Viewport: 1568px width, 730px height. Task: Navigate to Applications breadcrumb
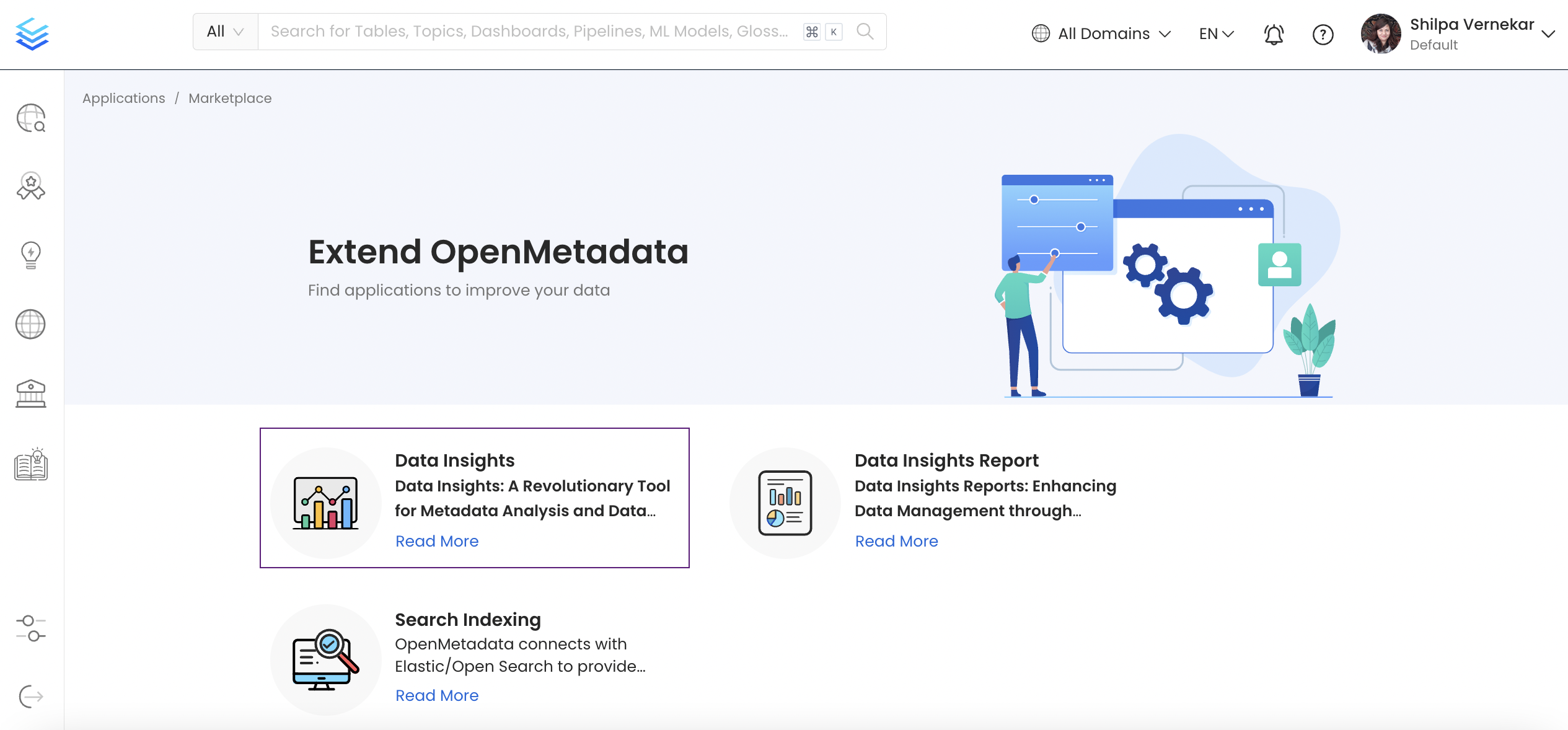(123, 98)
